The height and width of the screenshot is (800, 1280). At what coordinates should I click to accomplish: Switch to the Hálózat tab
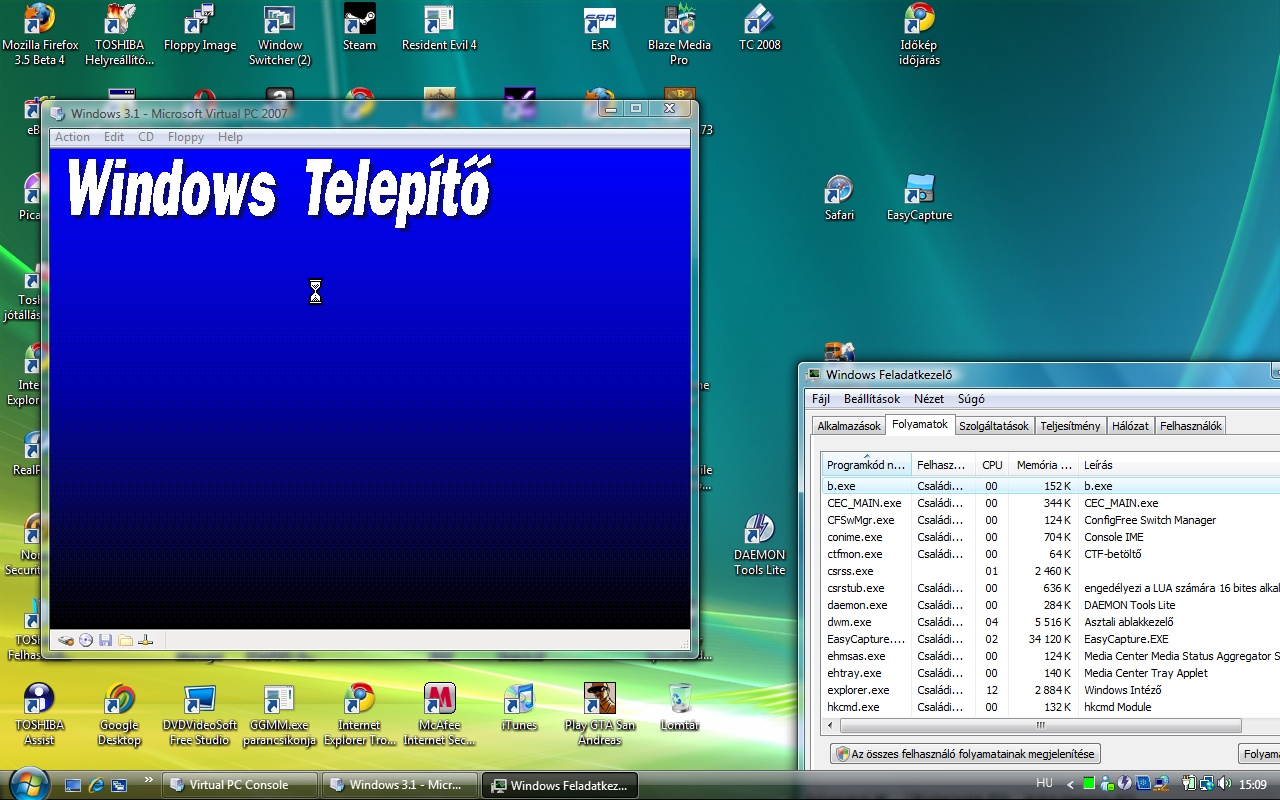[x=1130, y=426]
